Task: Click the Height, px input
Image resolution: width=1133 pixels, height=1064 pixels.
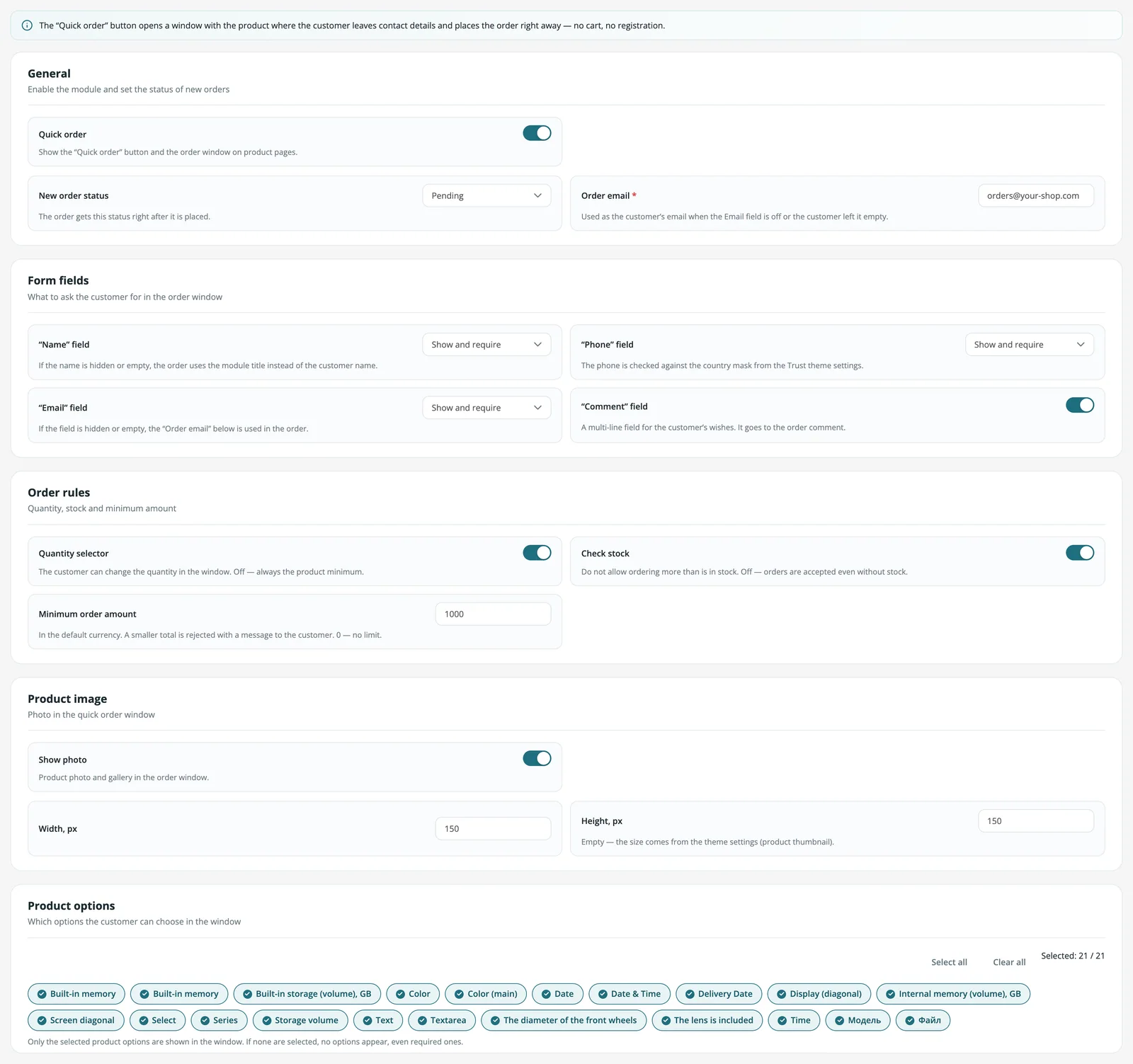Action: point(1036,821)
